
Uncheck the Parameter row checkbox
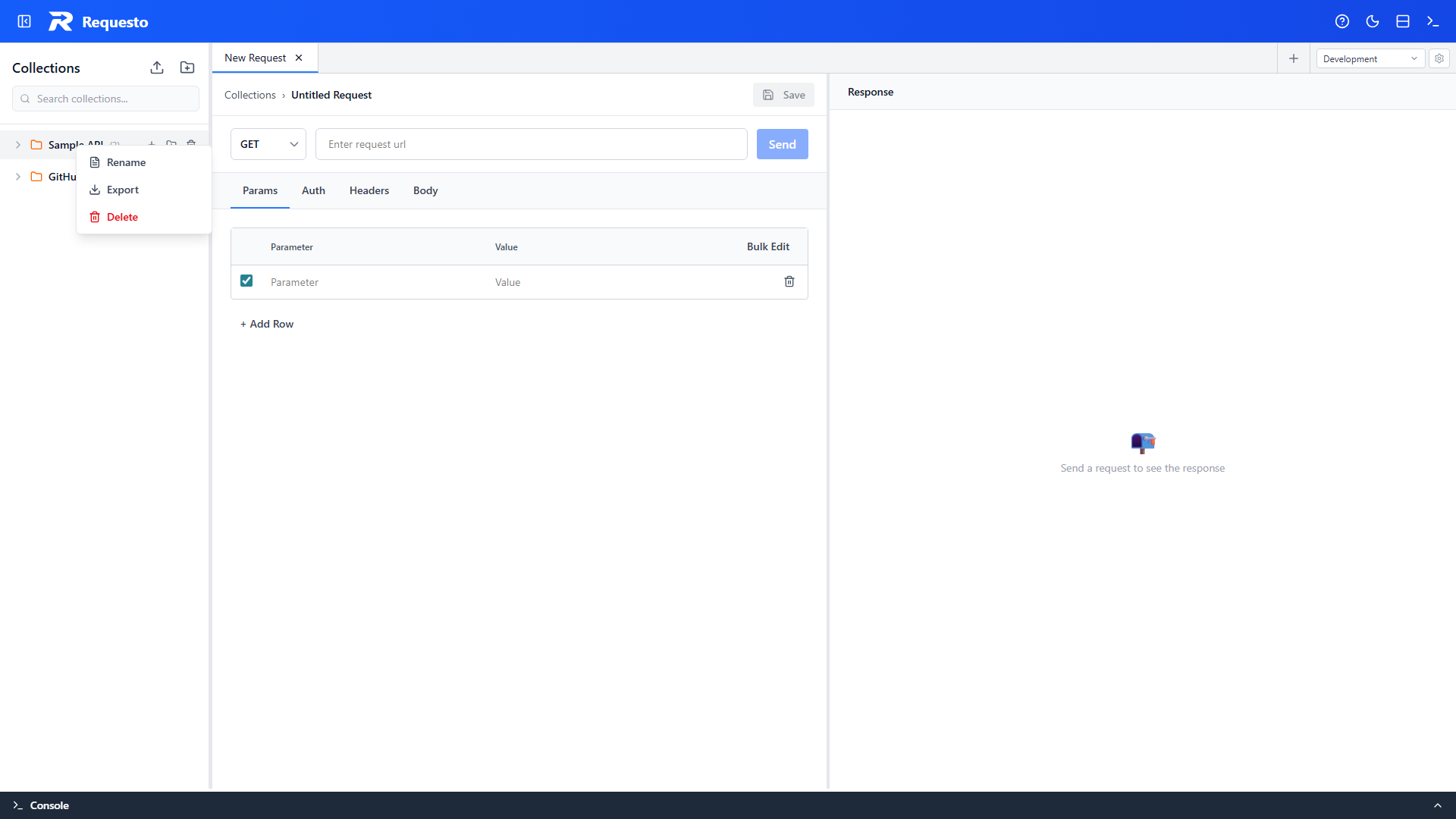coord(246,281)
